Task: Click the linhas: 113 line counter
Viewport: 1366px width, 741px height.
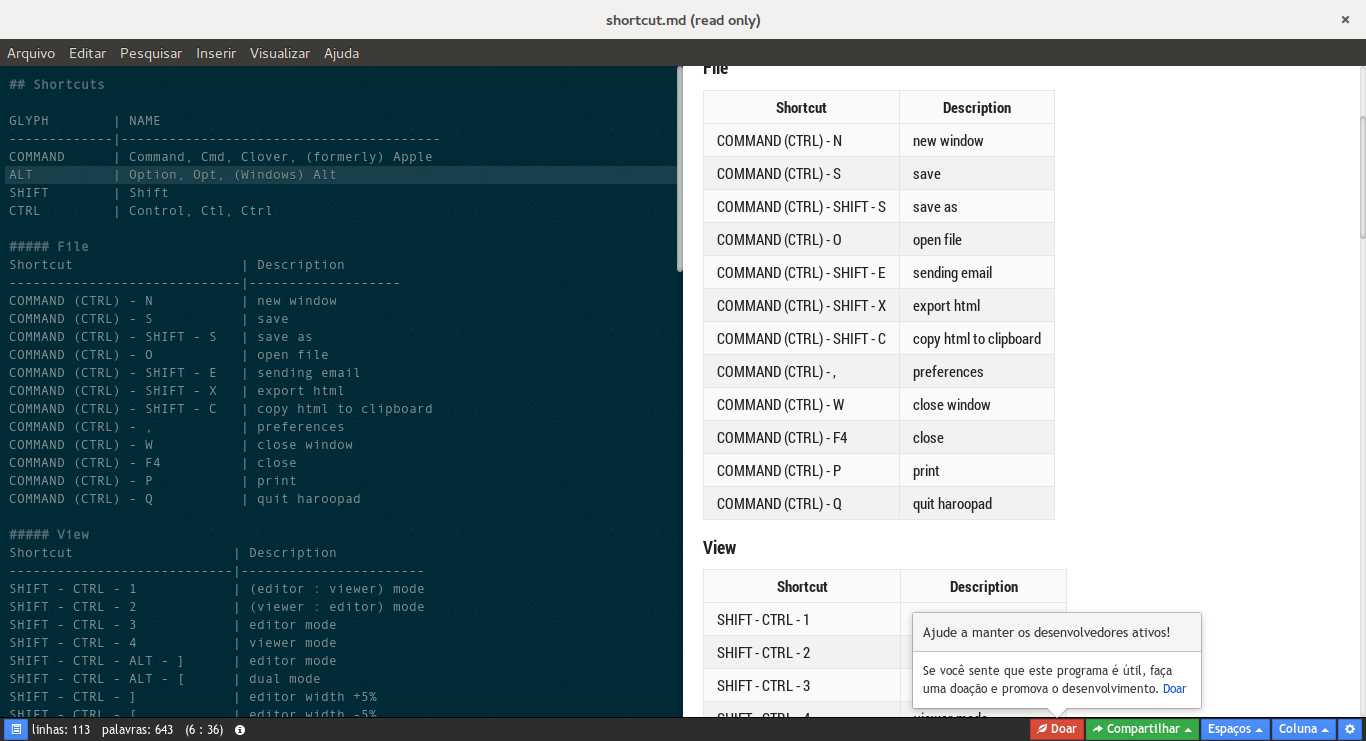Action: (61, 730)
